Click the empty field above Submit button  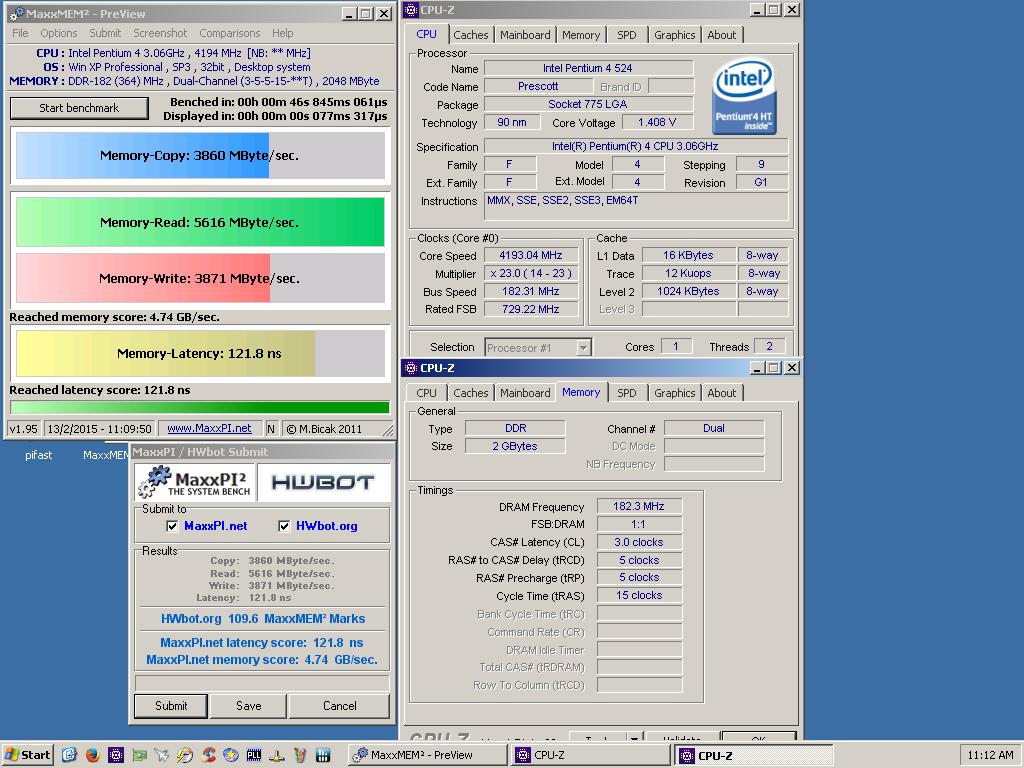(x=262, y=683)
